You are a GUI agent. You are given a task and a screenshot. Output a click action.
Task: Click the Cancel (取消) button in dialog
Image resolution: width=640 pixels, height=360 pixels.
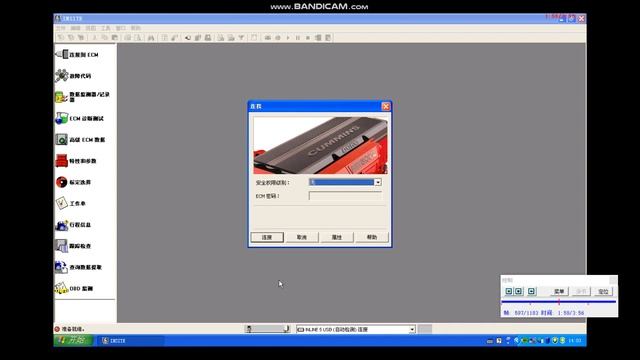(302, 237)
